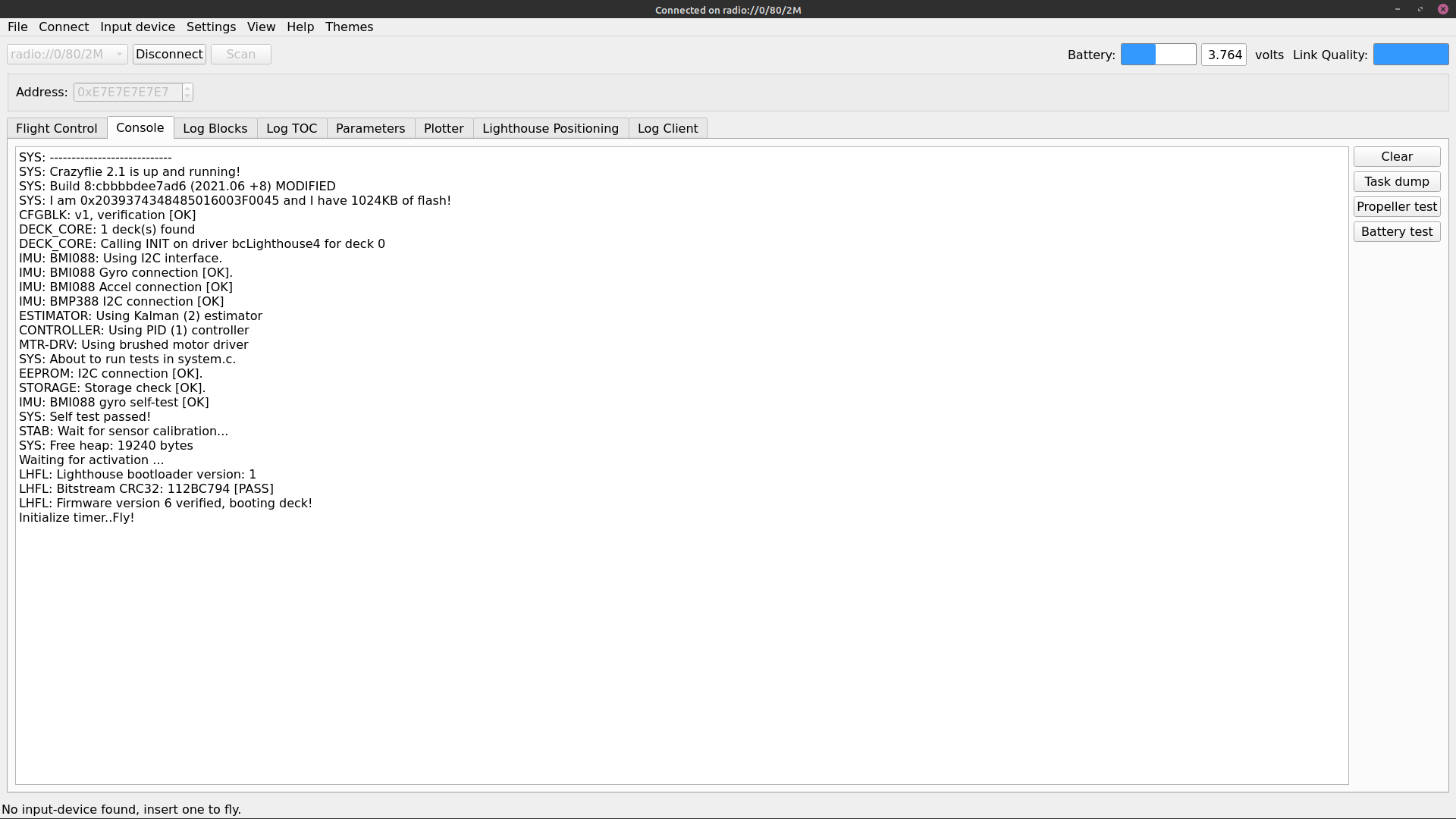Open the Themes menu
This screenshot has height=819, width=1456.
click(349, 27)
